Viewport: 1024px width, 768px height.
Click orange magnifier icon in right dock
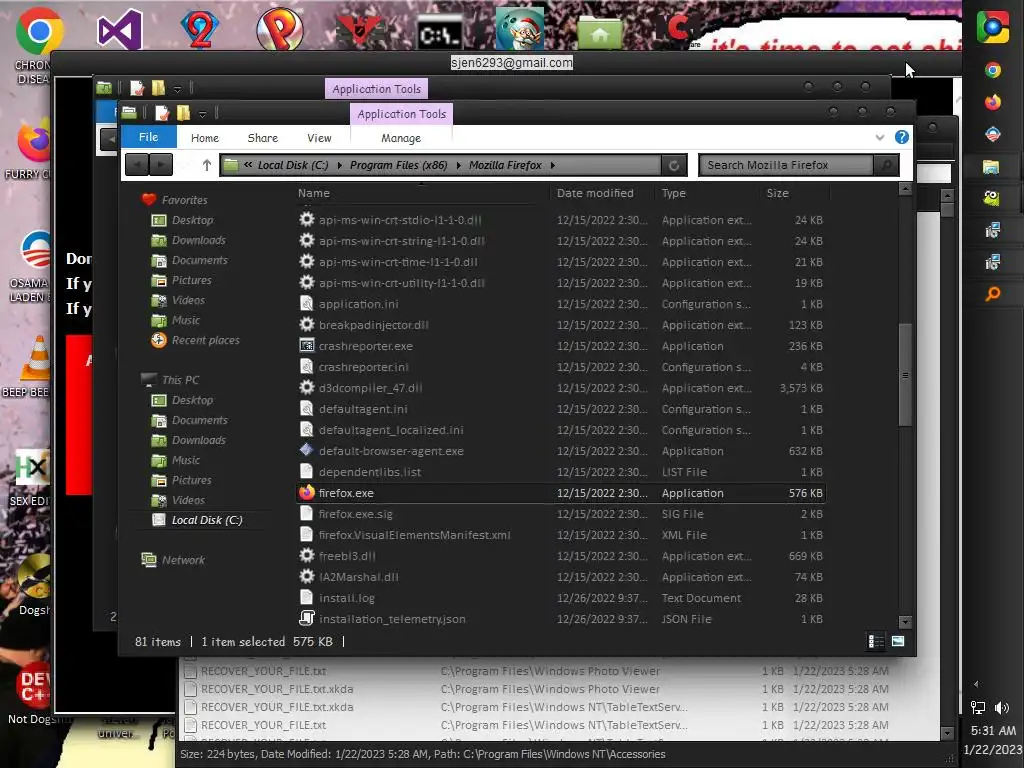pyautogui.click(x=993, y=294)
